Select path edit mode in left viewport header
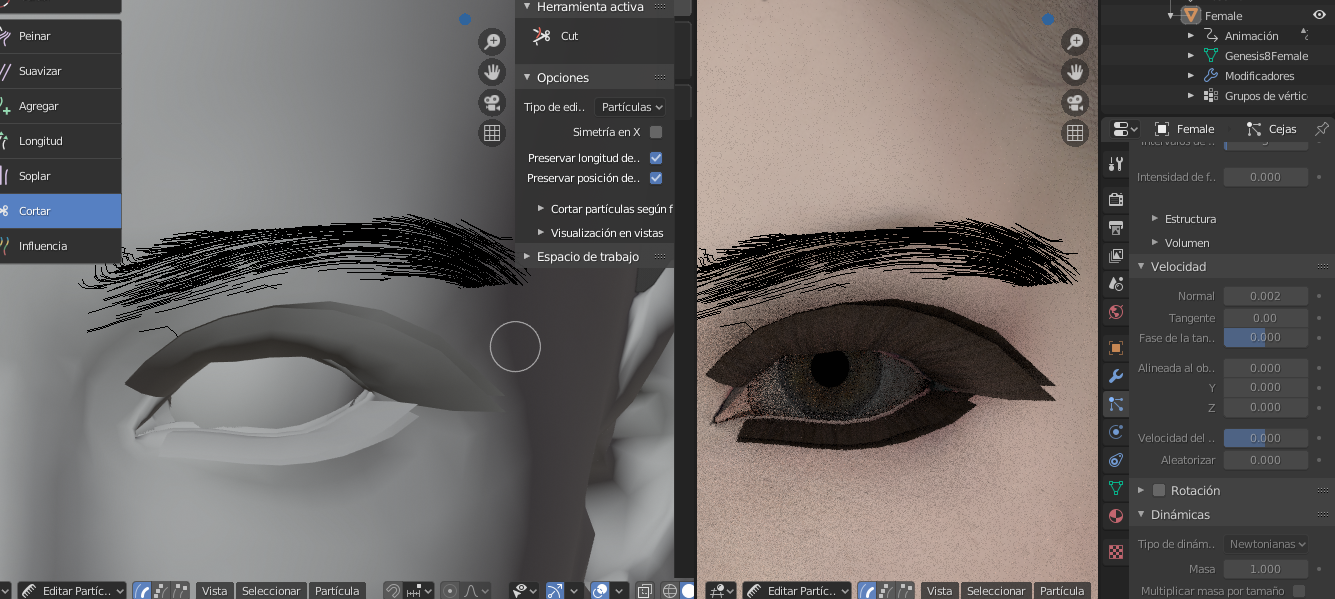1335x599 pixels. pos(142,591)
